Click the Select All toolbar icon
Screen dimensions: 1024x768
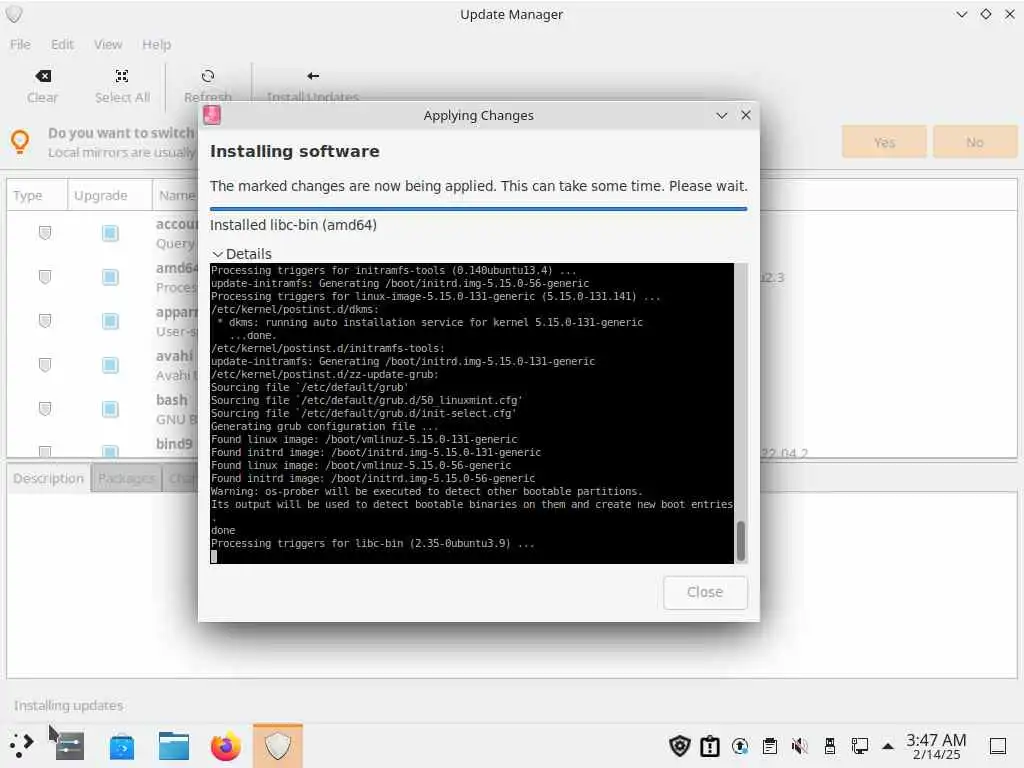click(121, 76)
